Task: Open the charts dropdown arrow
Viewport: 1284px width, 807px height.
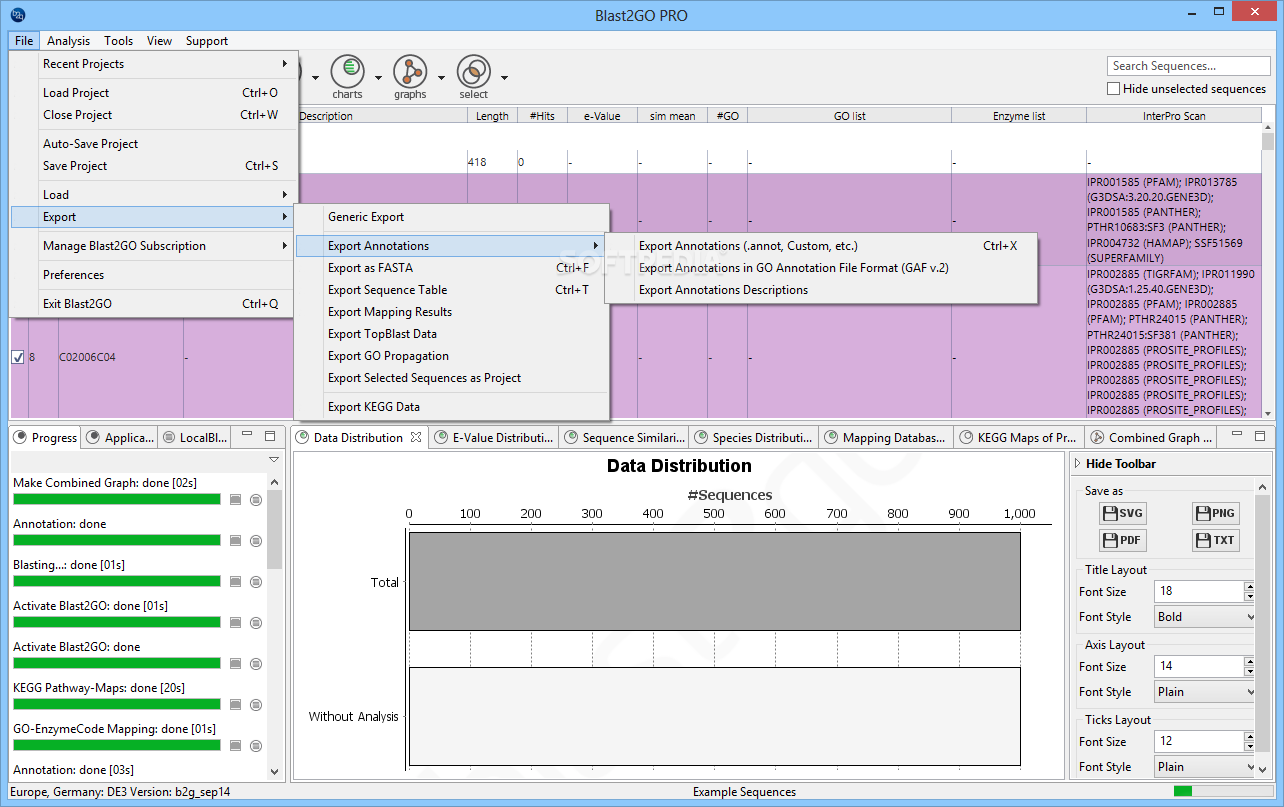Action: point(379,77)
